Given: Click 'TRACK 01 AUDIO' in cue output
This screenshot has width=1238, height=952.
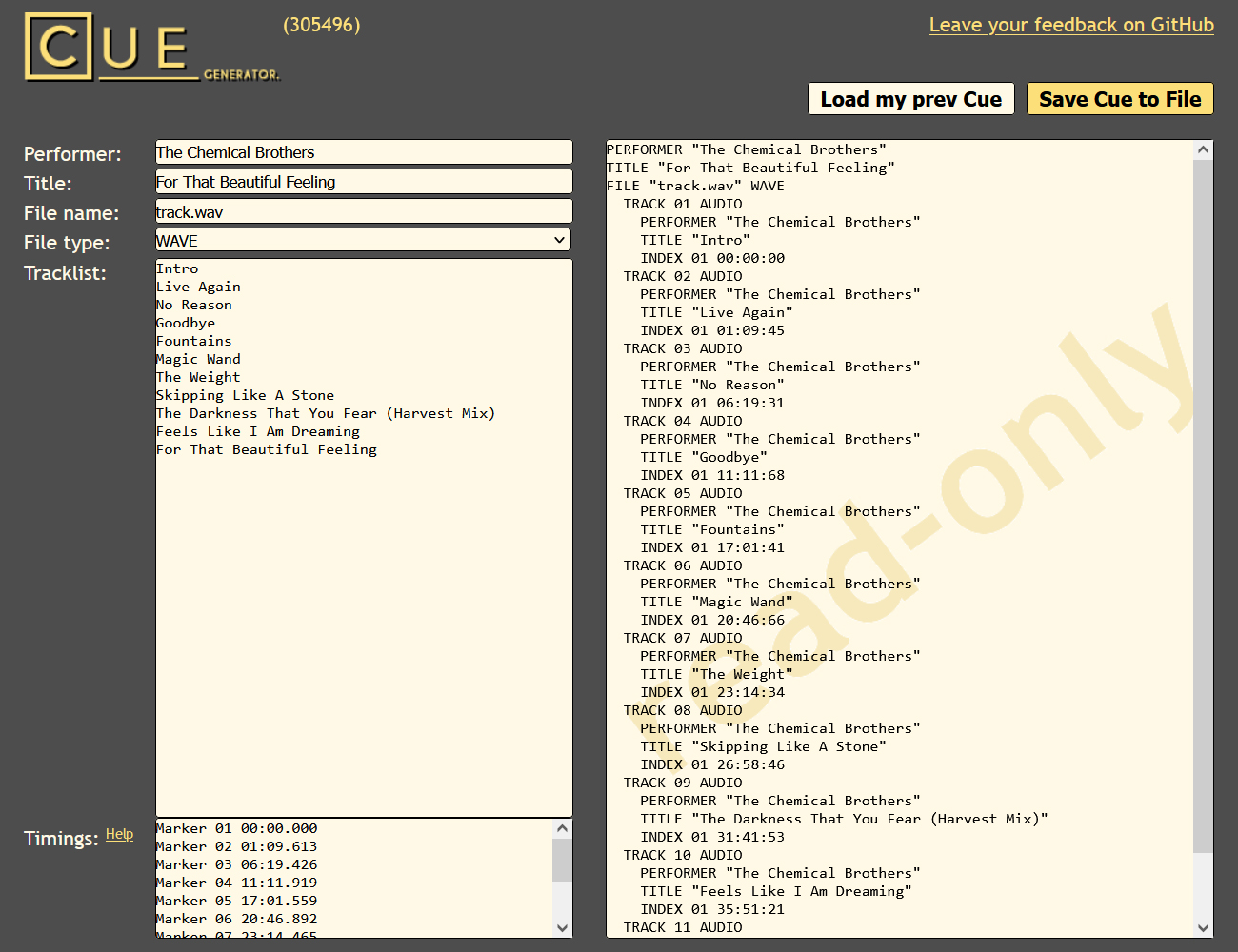Looking at the screenshot, I should point(683,204).
